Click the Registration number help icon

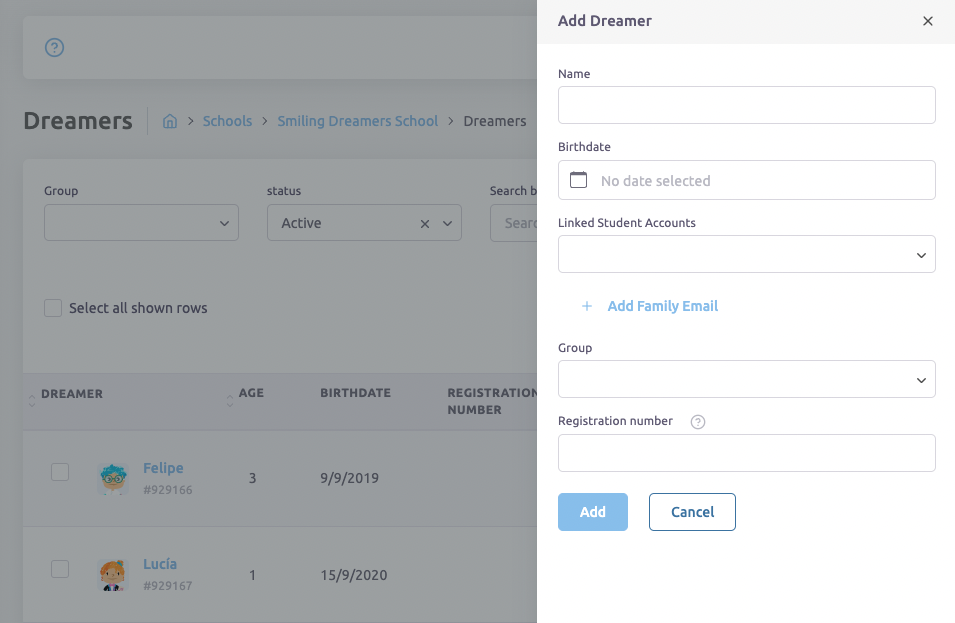click(698, 422)
